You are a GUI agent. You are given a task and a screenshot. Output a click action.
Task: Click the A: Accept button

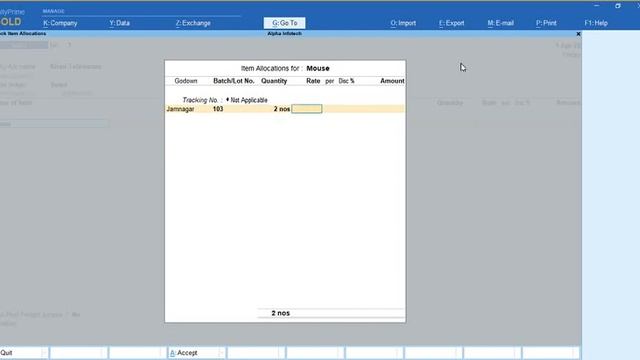(196, 353)
